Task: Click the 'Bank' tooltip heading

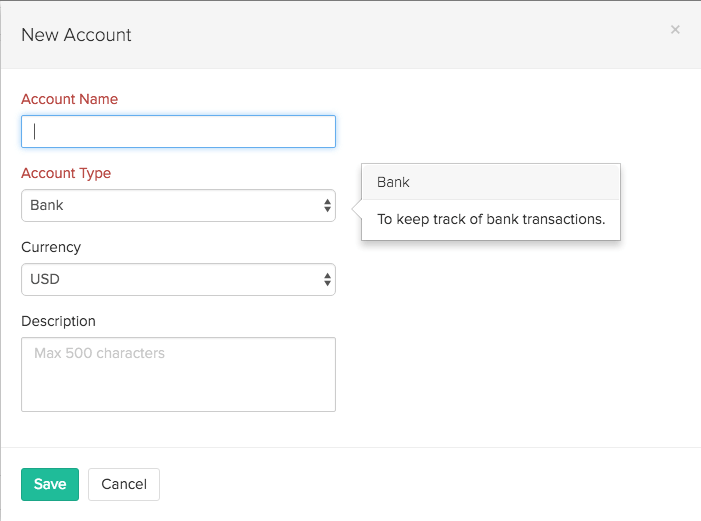Action: 393,182
